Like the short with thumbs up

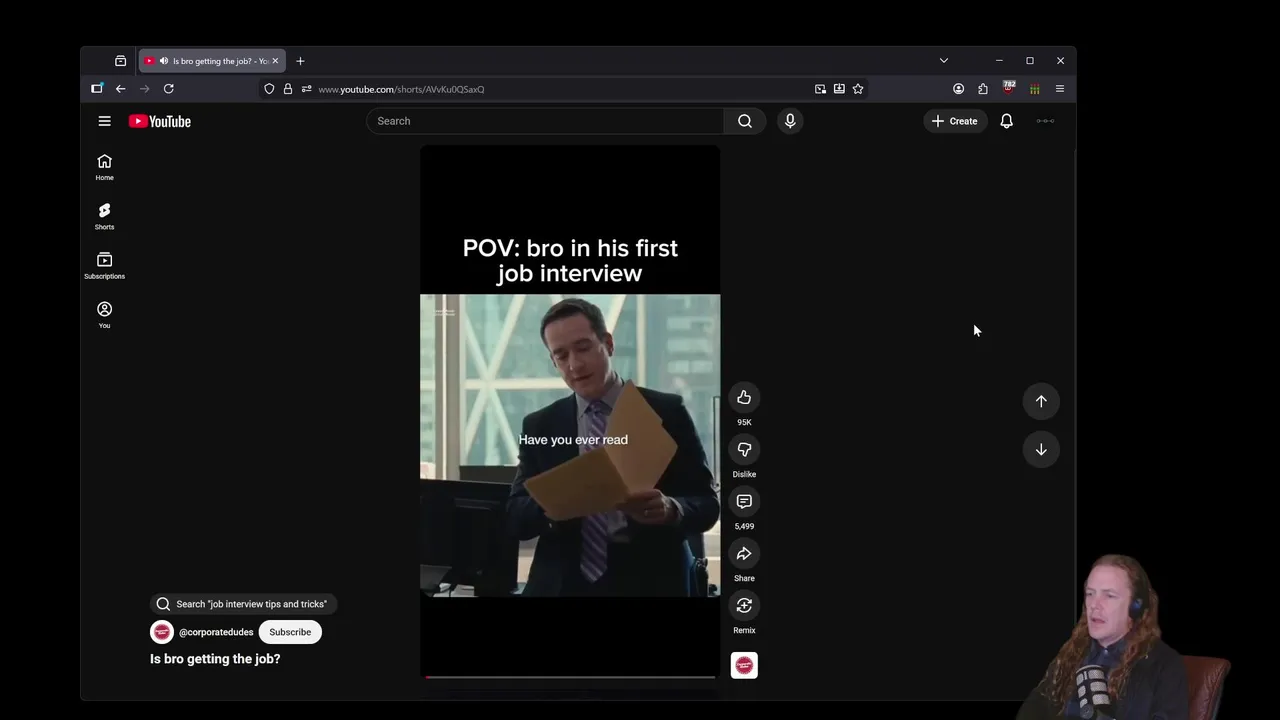pos(744,398)
